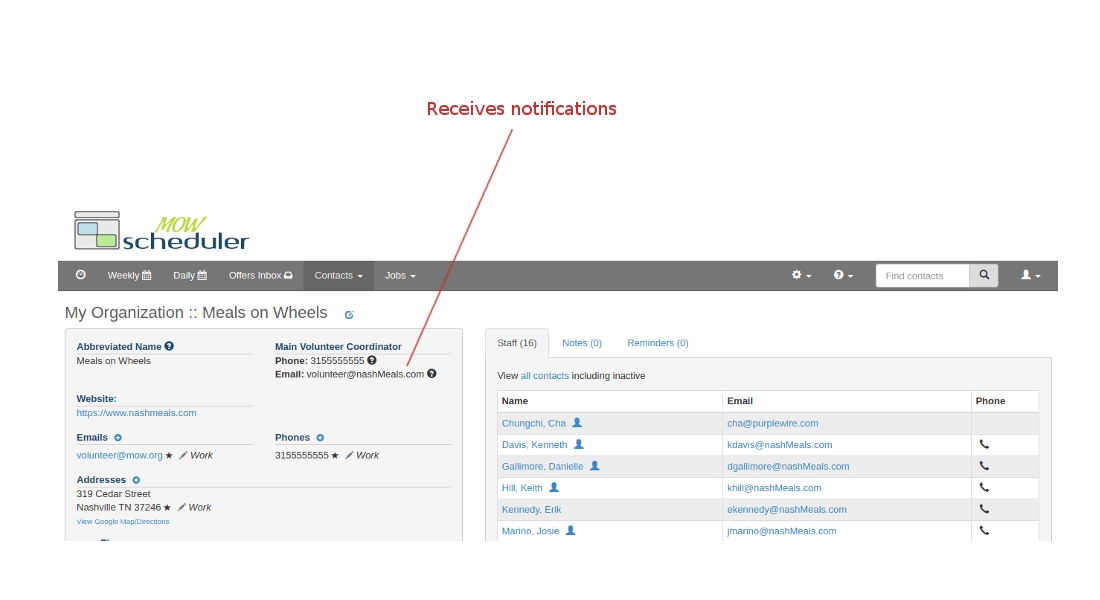
Task: Open the user account dropdown
Action: [1031, 275]
